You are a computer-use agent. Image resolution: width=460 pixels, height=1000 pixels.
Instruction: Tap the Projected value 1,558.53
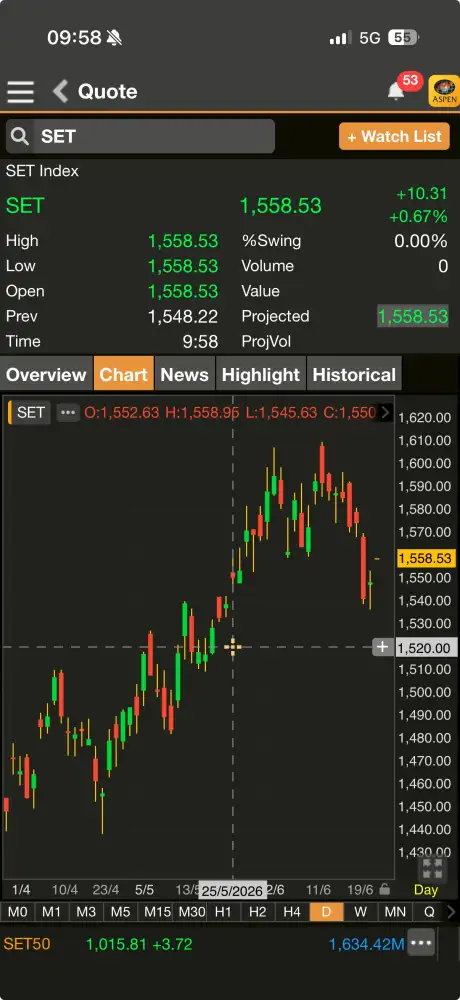(x=413, y=316)
